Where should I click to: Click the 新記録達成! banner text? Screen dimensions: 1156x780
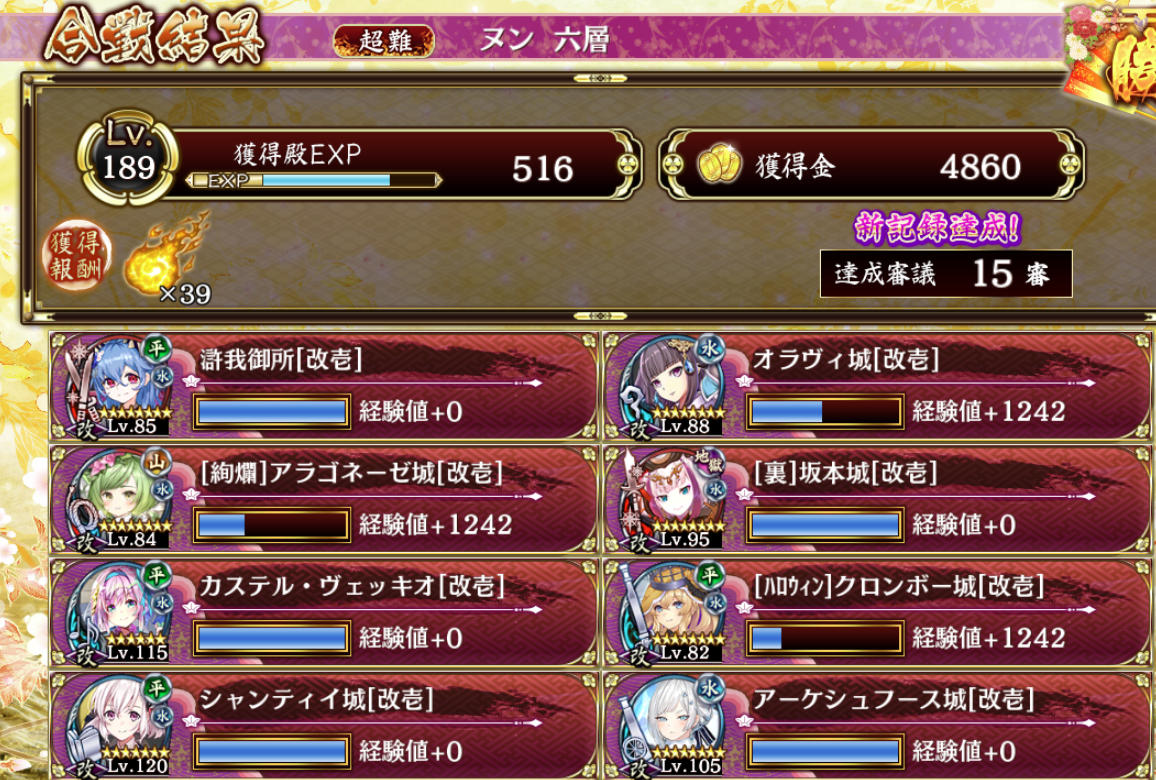point(937,228)
